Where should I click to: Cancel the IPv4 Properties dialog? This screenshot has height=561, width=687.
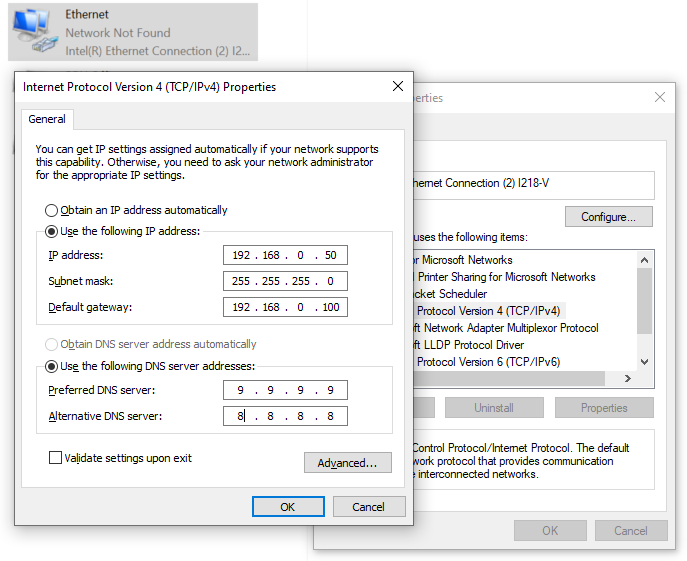(368, 507)
